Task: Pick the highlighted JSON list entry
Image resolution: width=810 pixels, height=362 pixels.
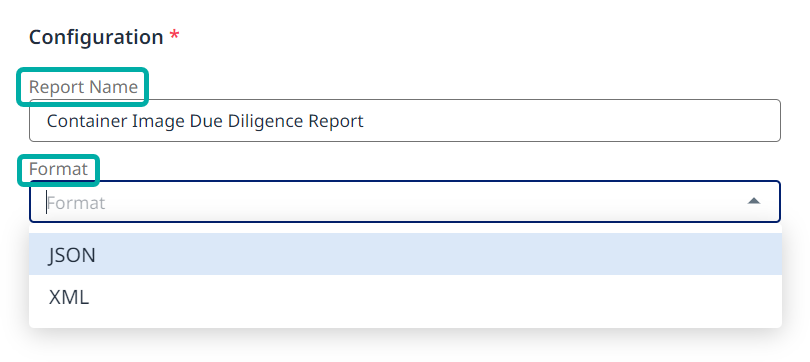Action: tap(405, 254)
